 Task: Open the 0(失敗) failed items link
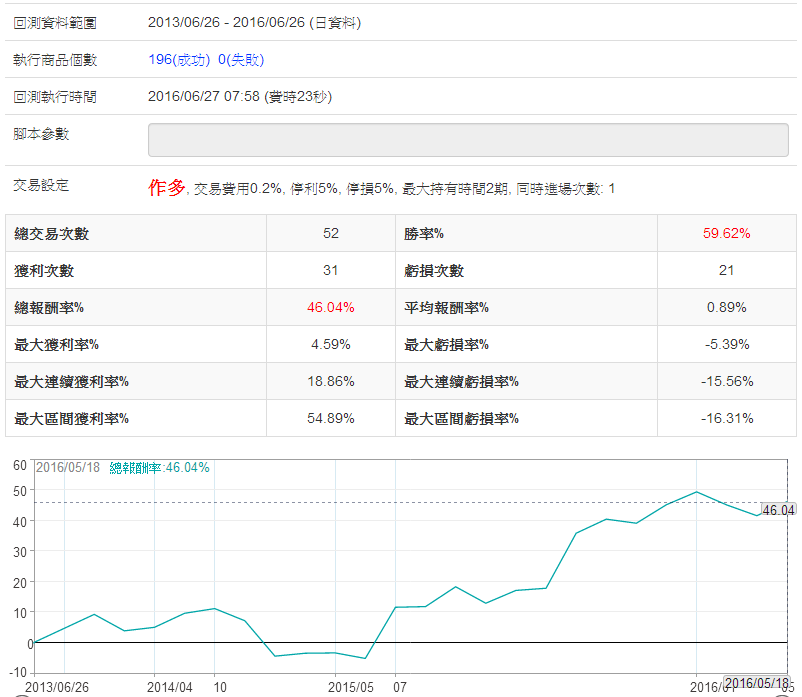click(x=241, y=60)
